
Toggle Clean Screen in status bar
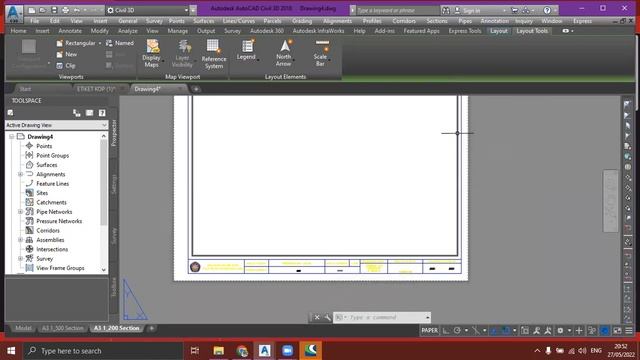click(617, 331)
